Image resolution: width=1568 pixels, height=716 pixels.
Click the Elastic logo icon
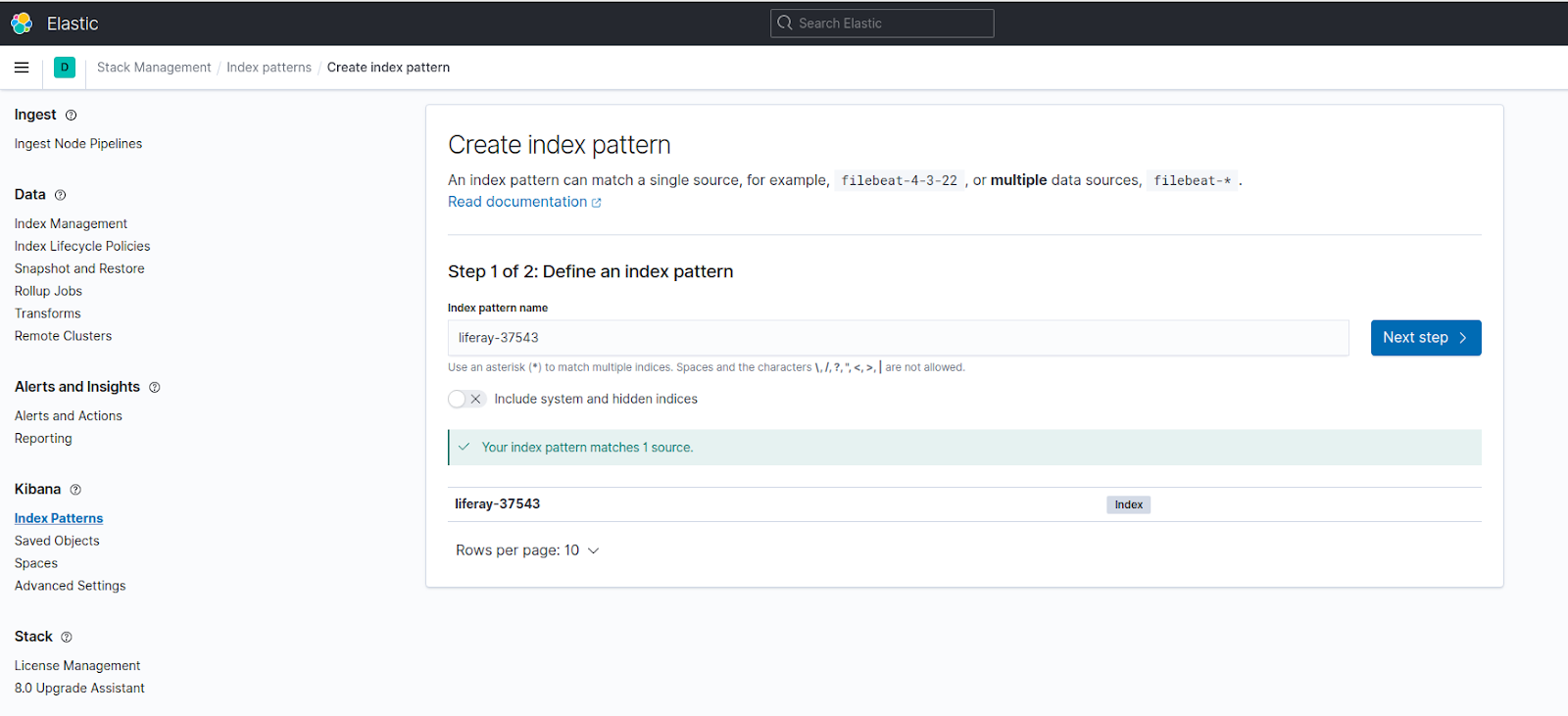click(x=22, y=24)
